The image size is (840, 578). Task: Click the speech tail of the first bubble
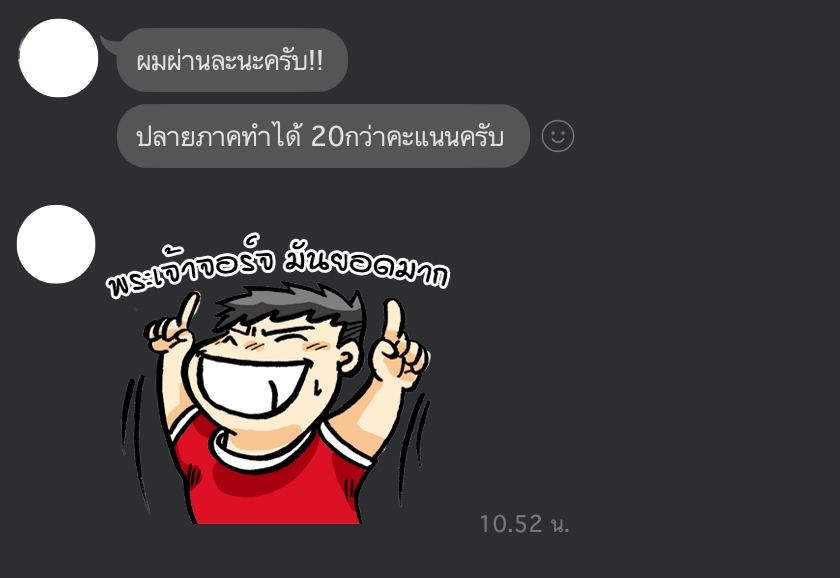tap(109, 45)
